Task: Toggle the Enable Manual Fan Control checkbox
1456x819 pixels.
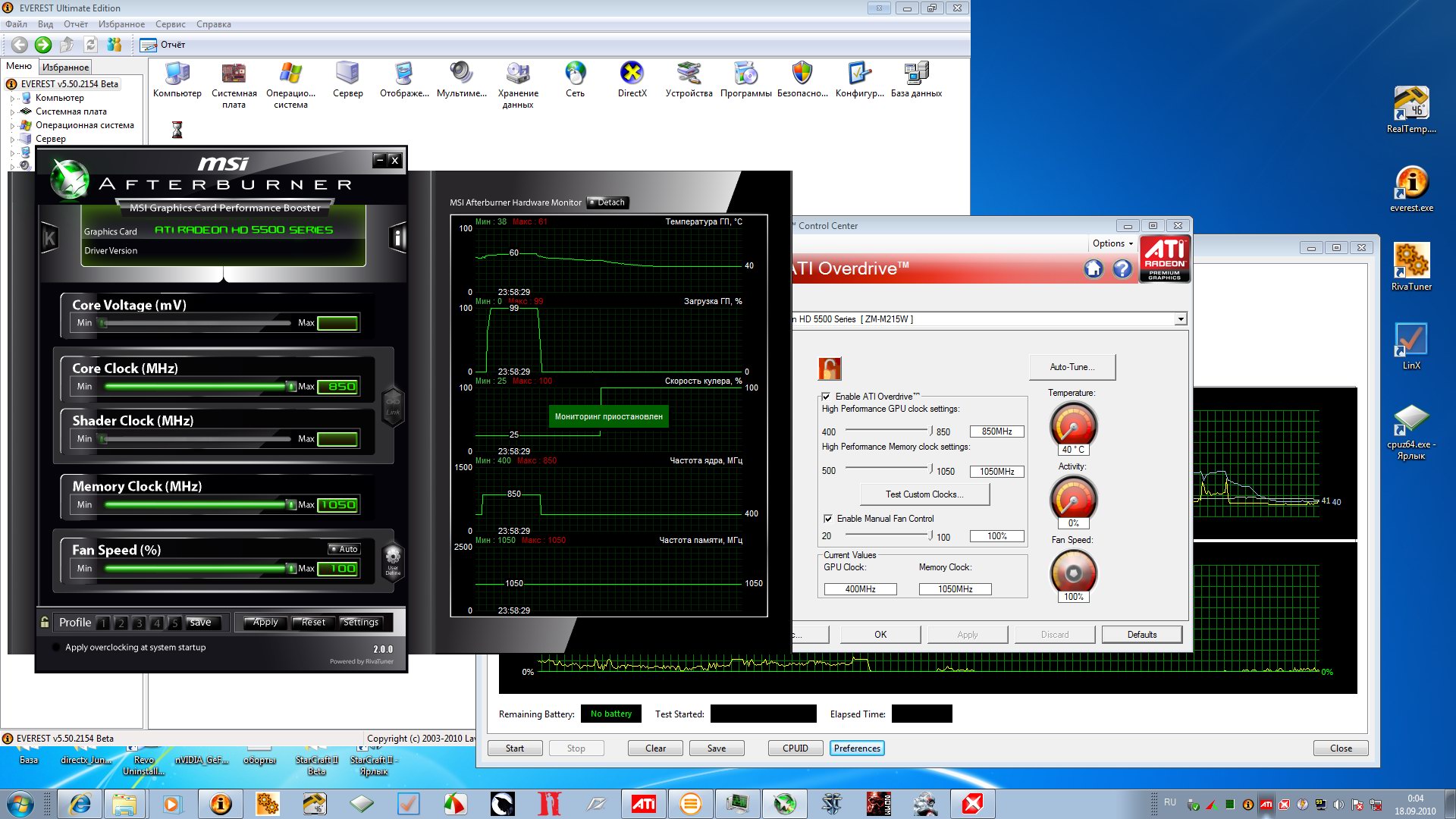Action: point(827,519)
